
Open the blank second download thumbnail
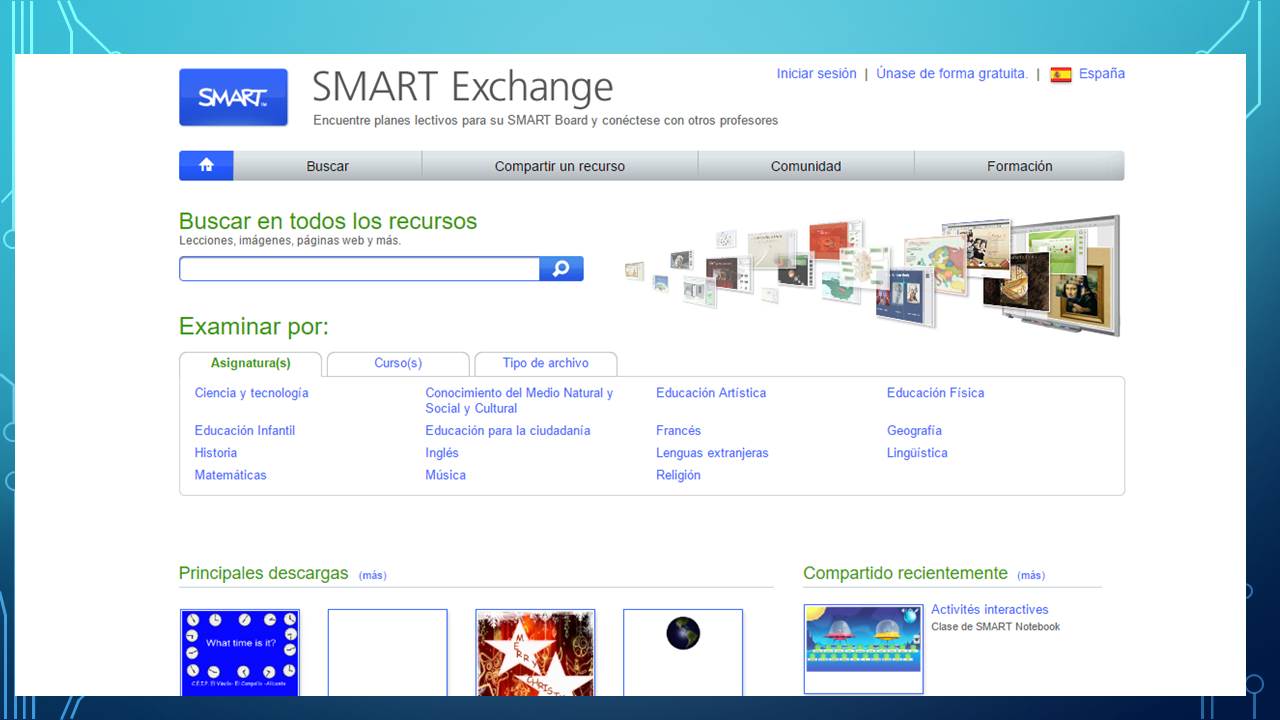click(x=388, y=652)
